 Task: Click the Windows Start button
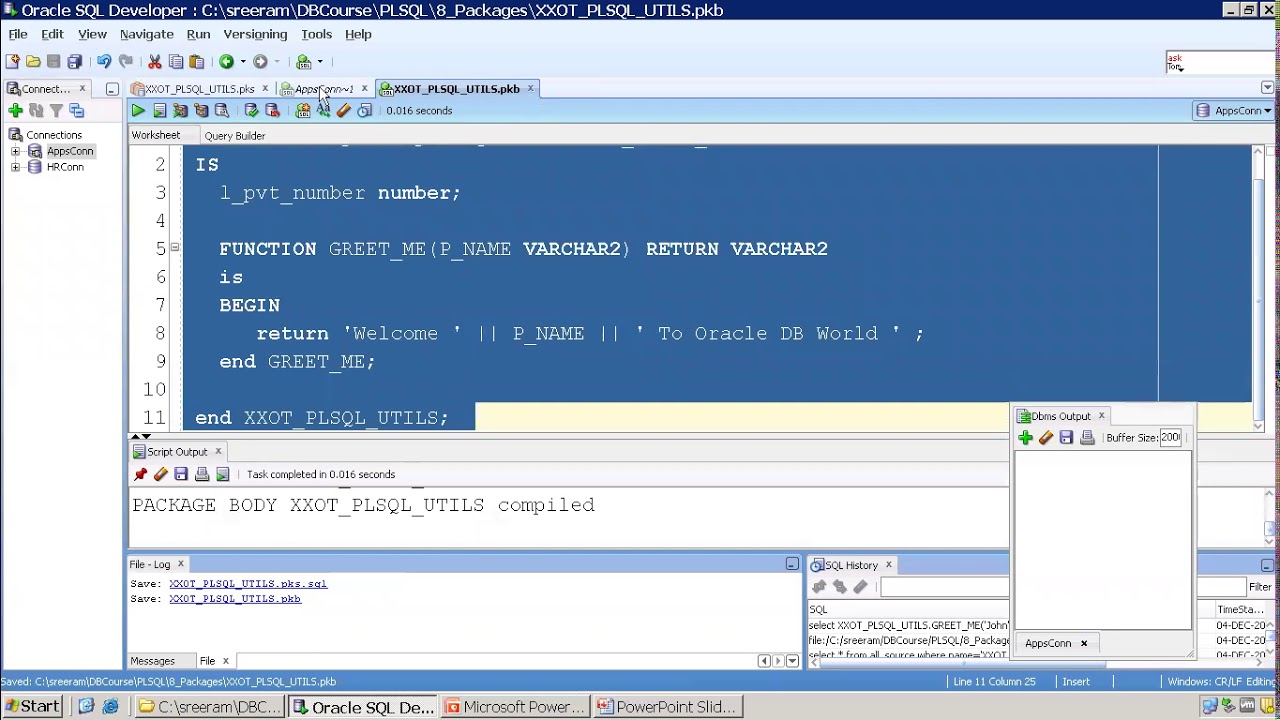pyautogui.click(x=31, y=707)
